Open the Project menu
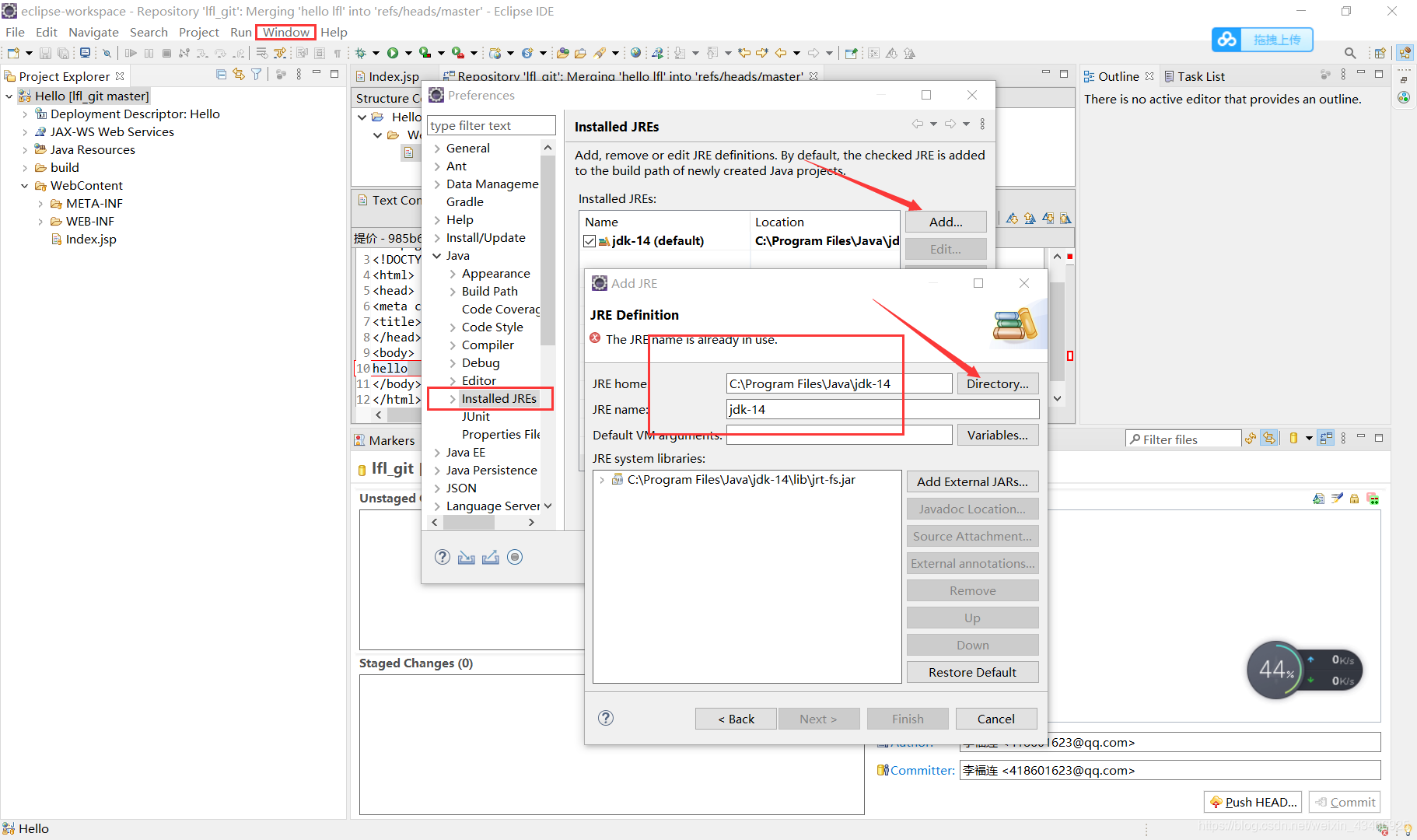This screenshot has width=1417, height=840. [x=199, y=32]
